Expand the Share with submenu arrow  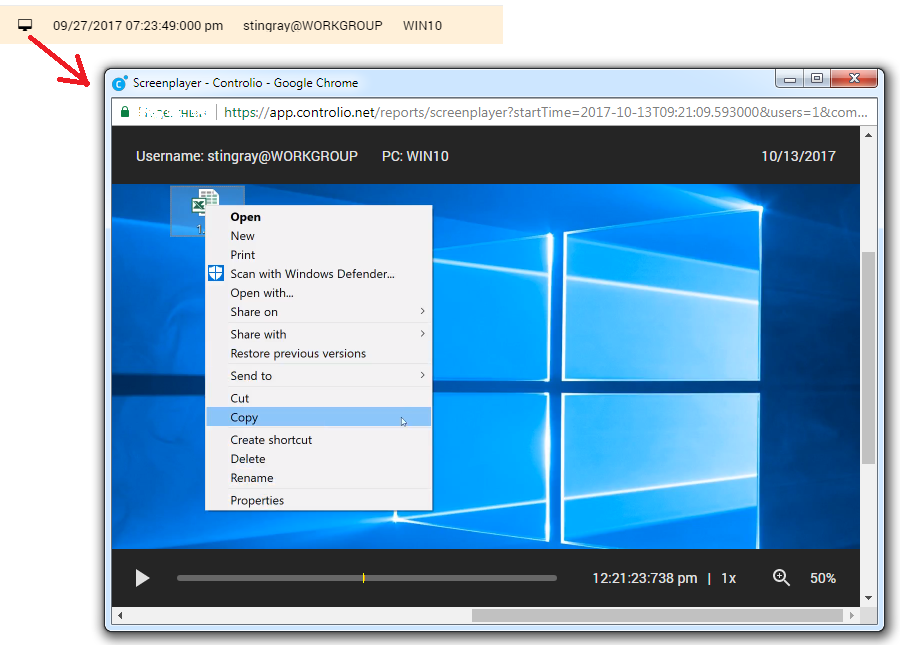pos(423,334)
